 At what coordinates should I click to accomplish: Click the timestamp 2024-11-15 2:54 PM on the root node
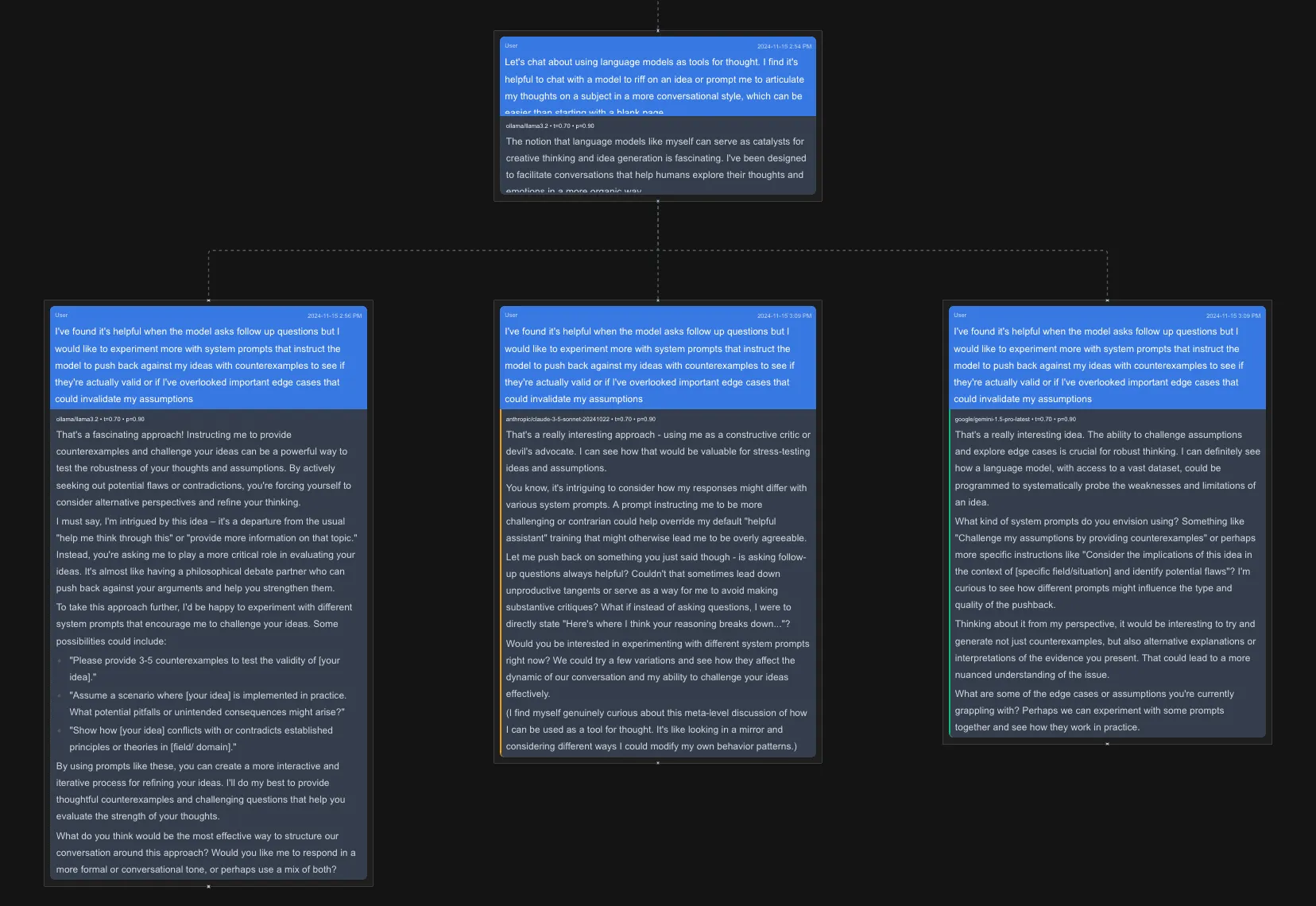pos(784,46)
